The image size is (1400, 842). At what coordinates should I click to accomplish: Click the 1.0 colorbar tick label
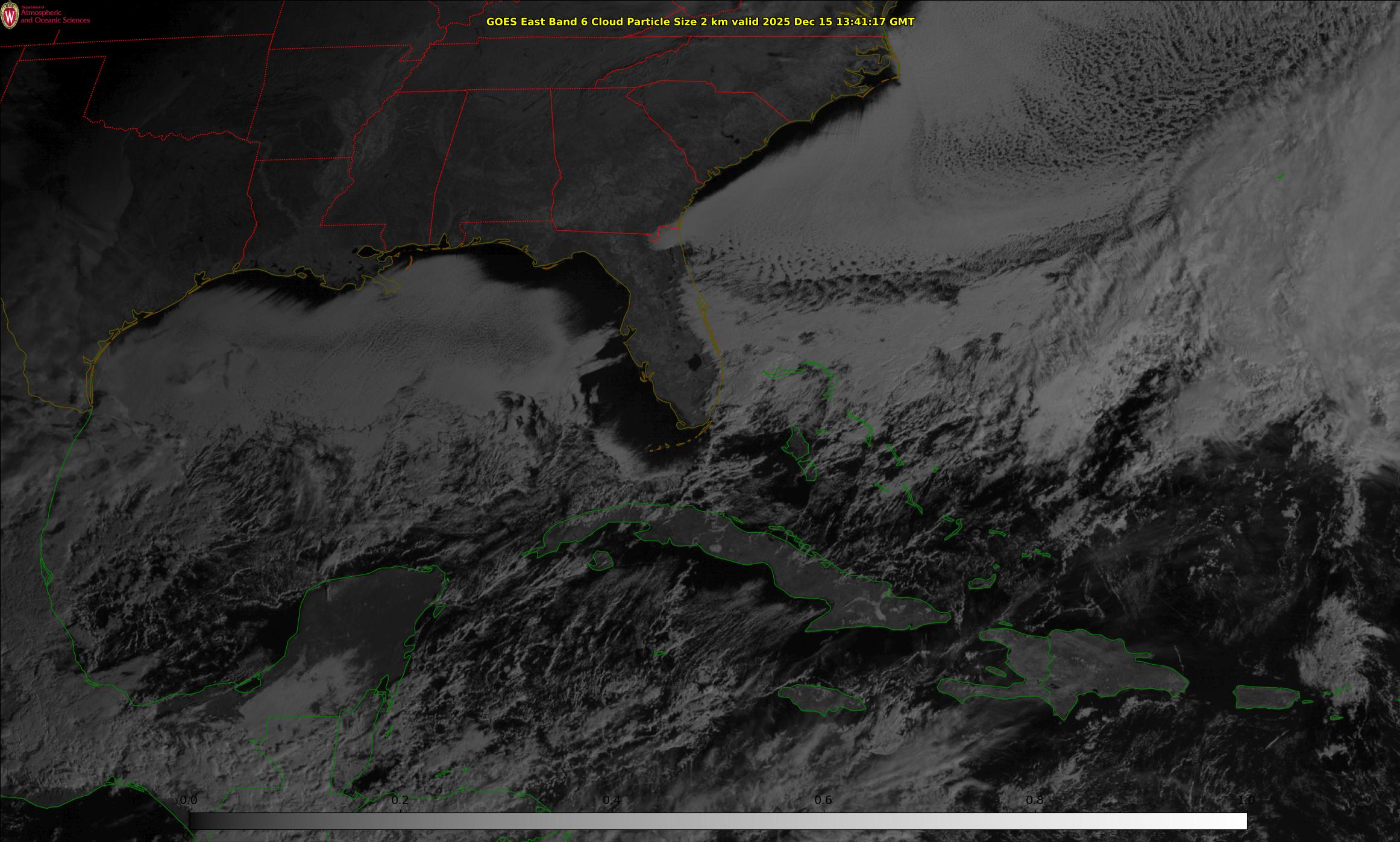pos(1246,800)
